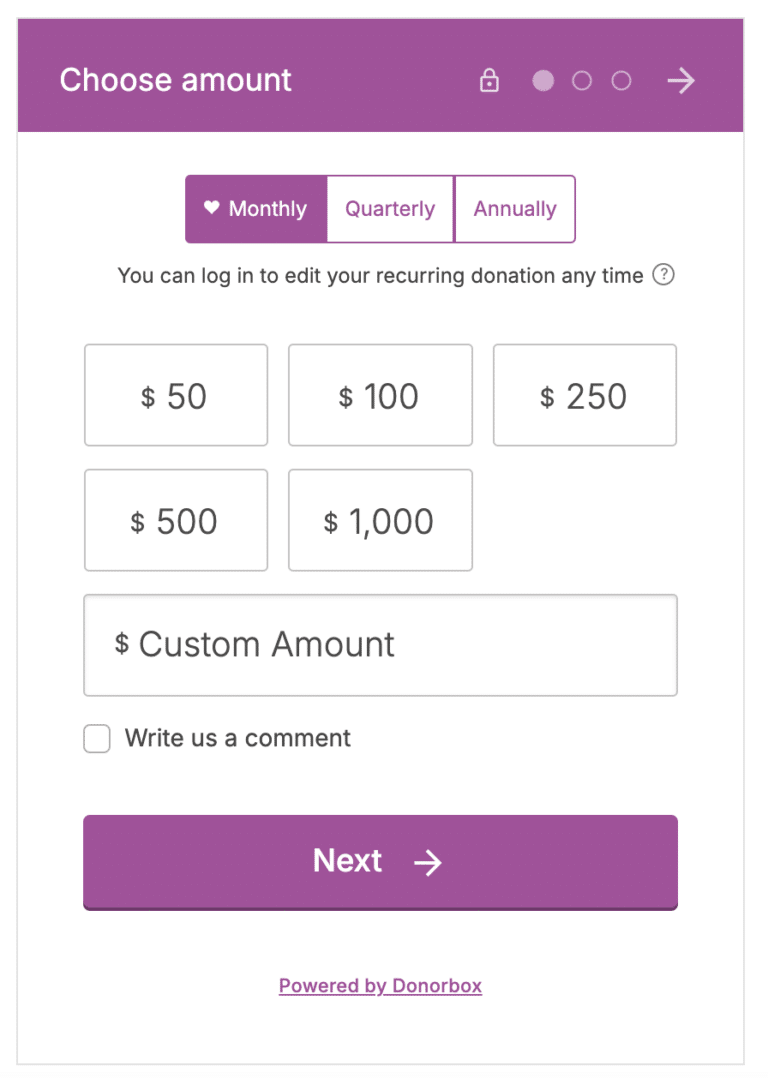Select the Monthly donation frequency tab
Screen dimensions: 768x1078
click(256, 208)
